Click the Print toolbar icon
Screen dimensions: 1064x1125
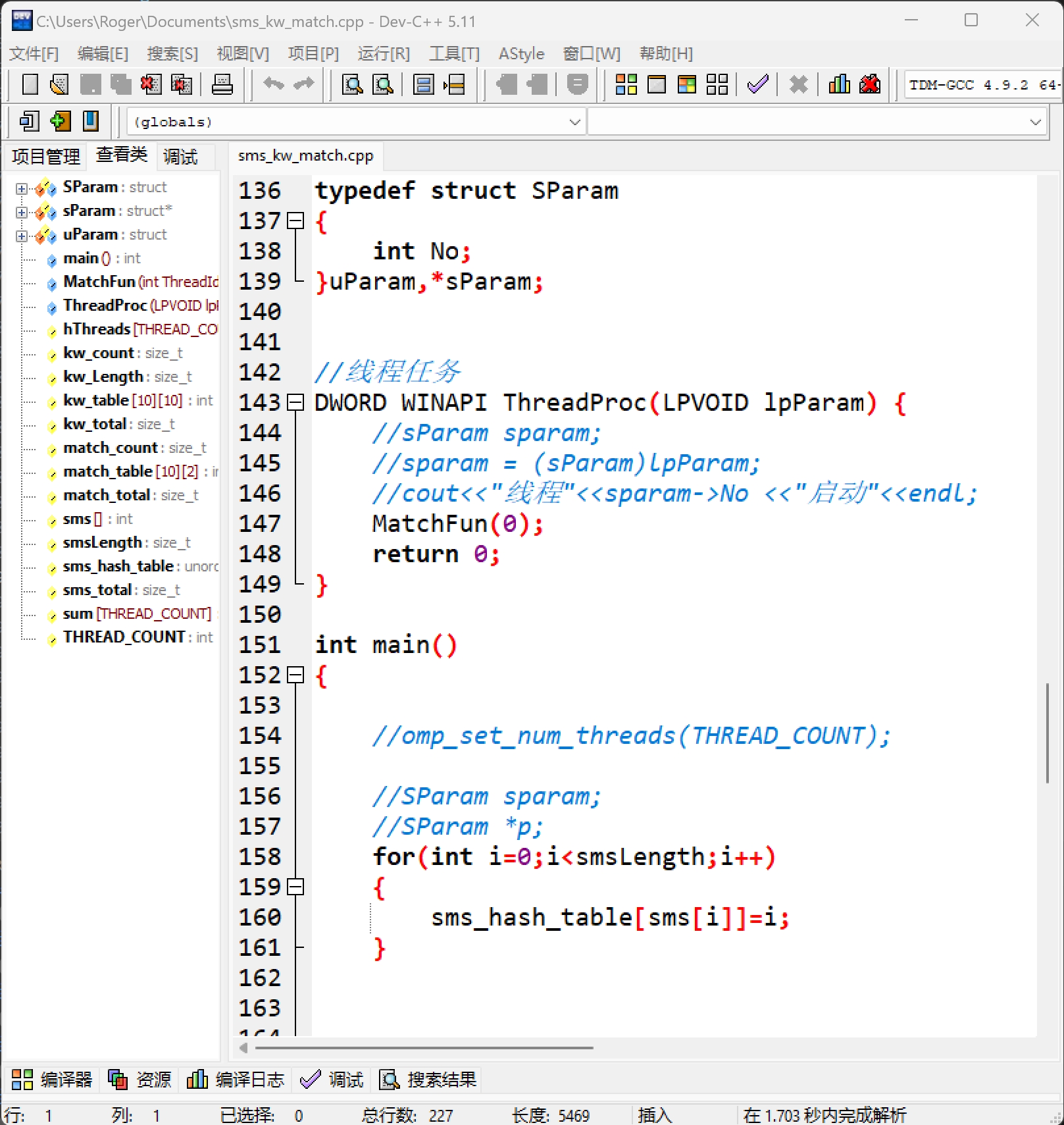tap(222, 84)
